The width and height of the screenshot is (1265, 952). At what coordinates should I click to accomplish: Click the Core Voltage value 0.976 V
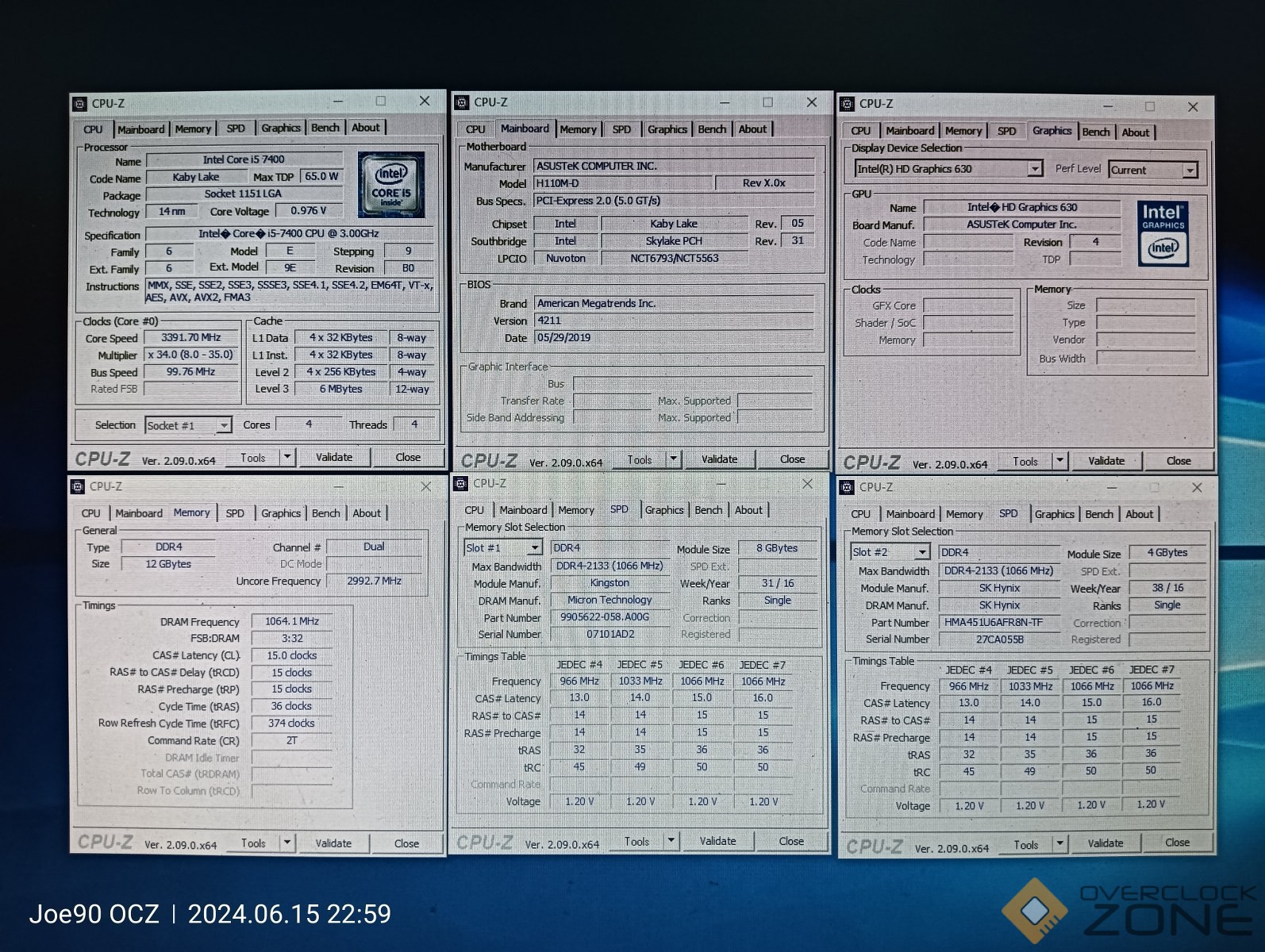[x=309, y=210]
